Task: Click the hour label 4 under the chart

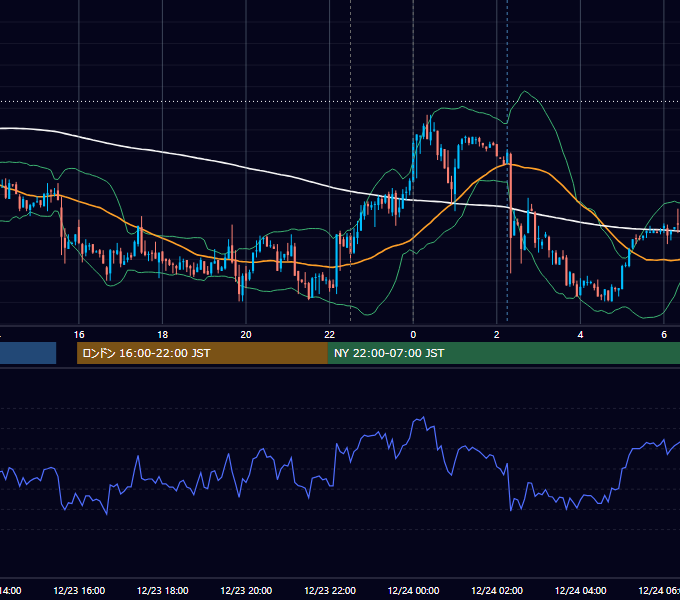Action: 580,335
